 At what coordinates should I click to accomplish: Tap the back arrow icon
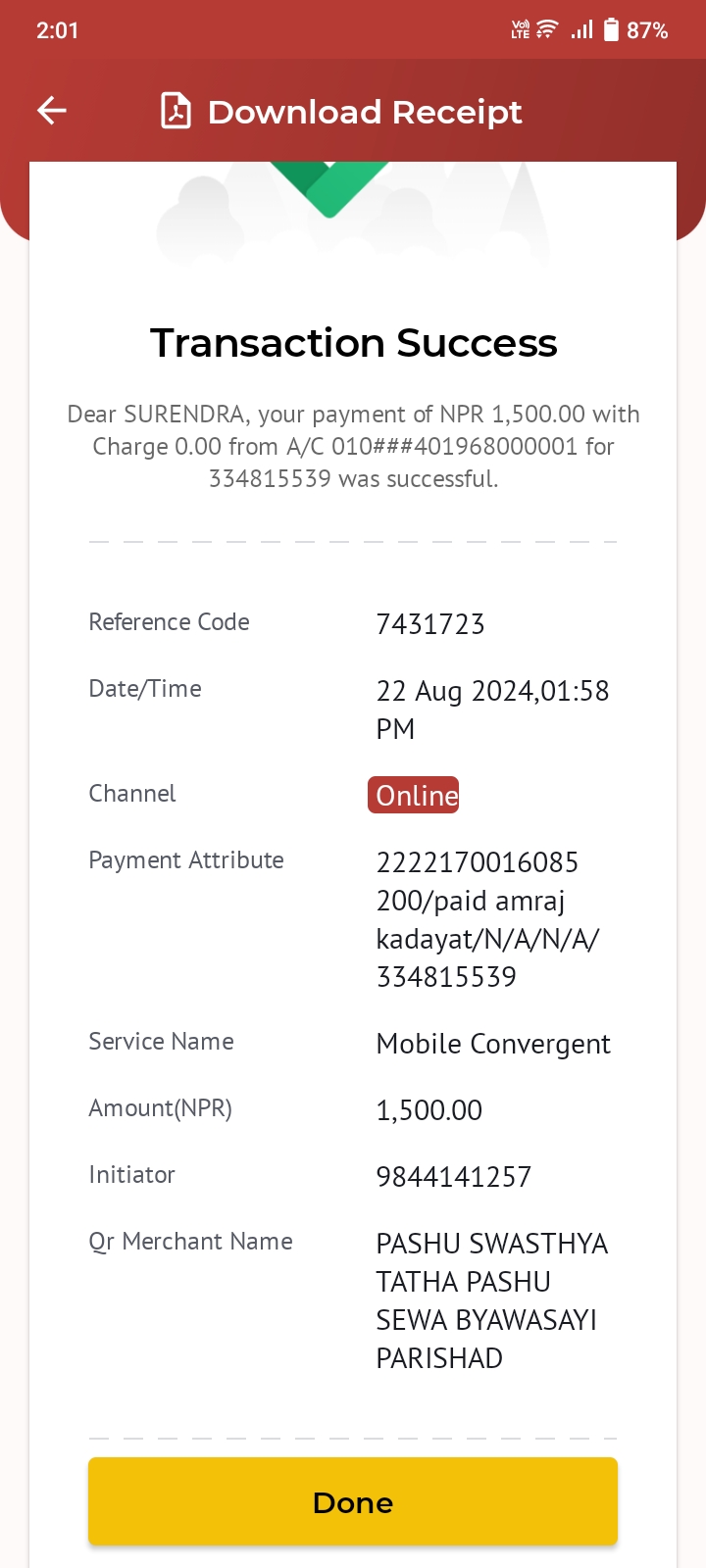tap(52, 111)
